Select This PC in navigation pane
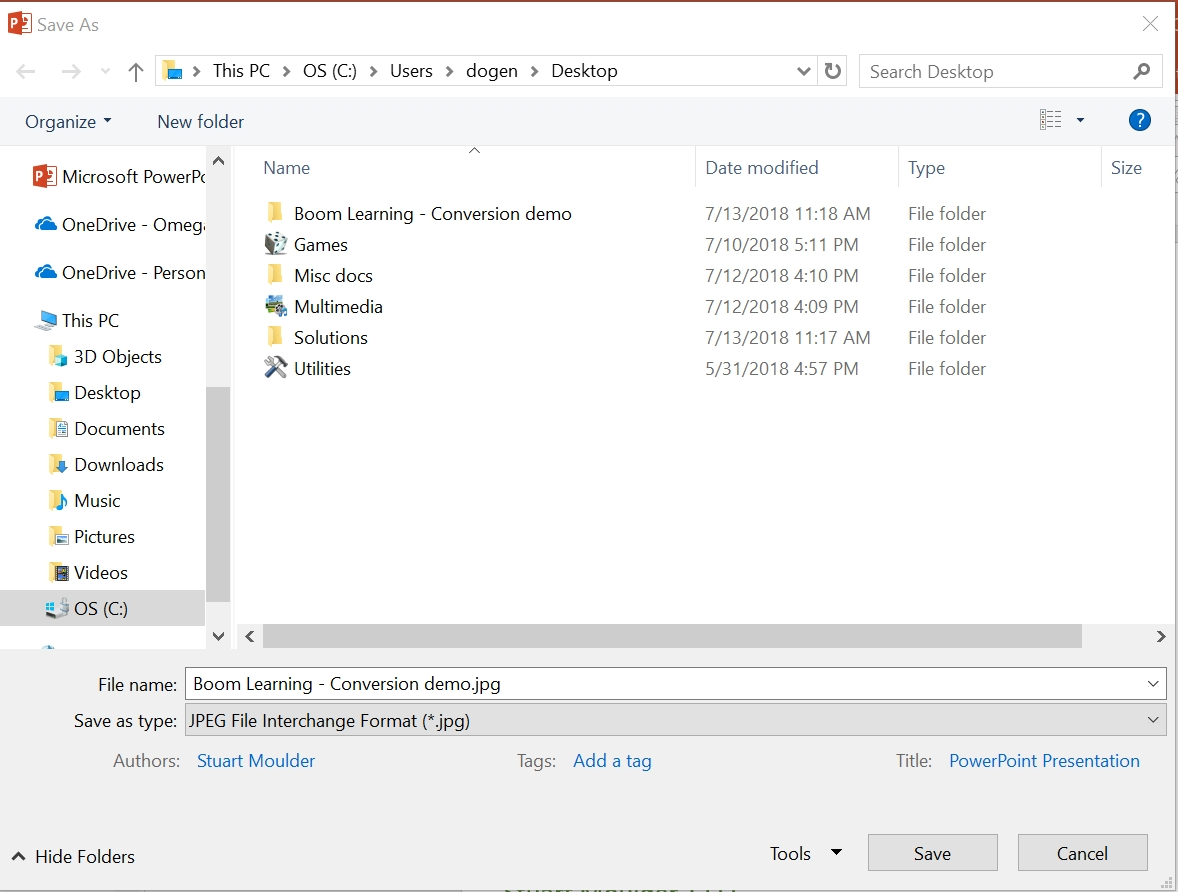 coord(77,321)
